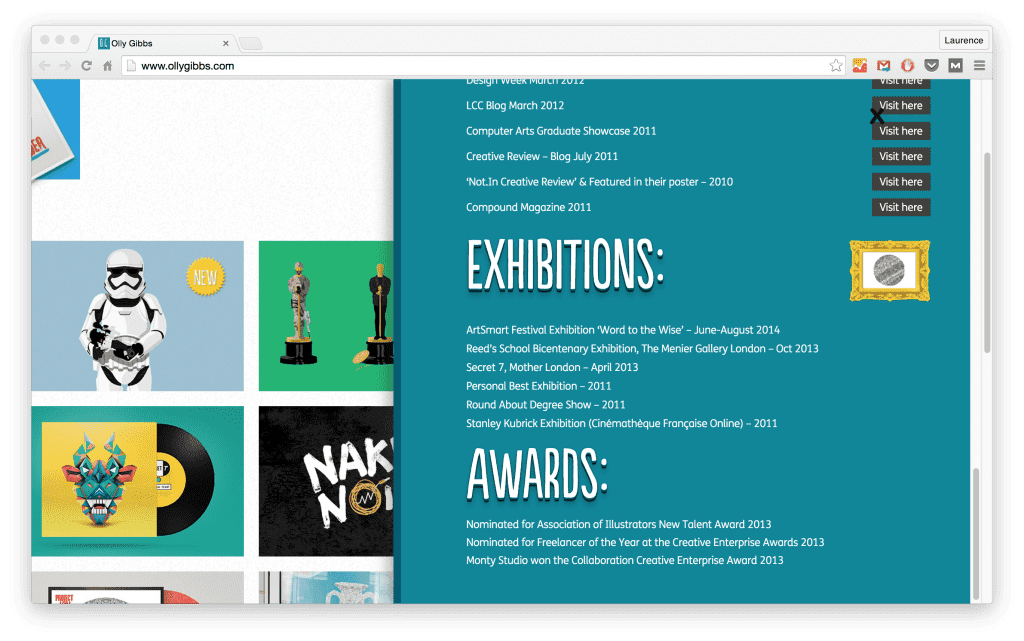The image size is (1024, 641).
Task: Click 'Compound Magazine 2011' text
Action: [528, 207]
